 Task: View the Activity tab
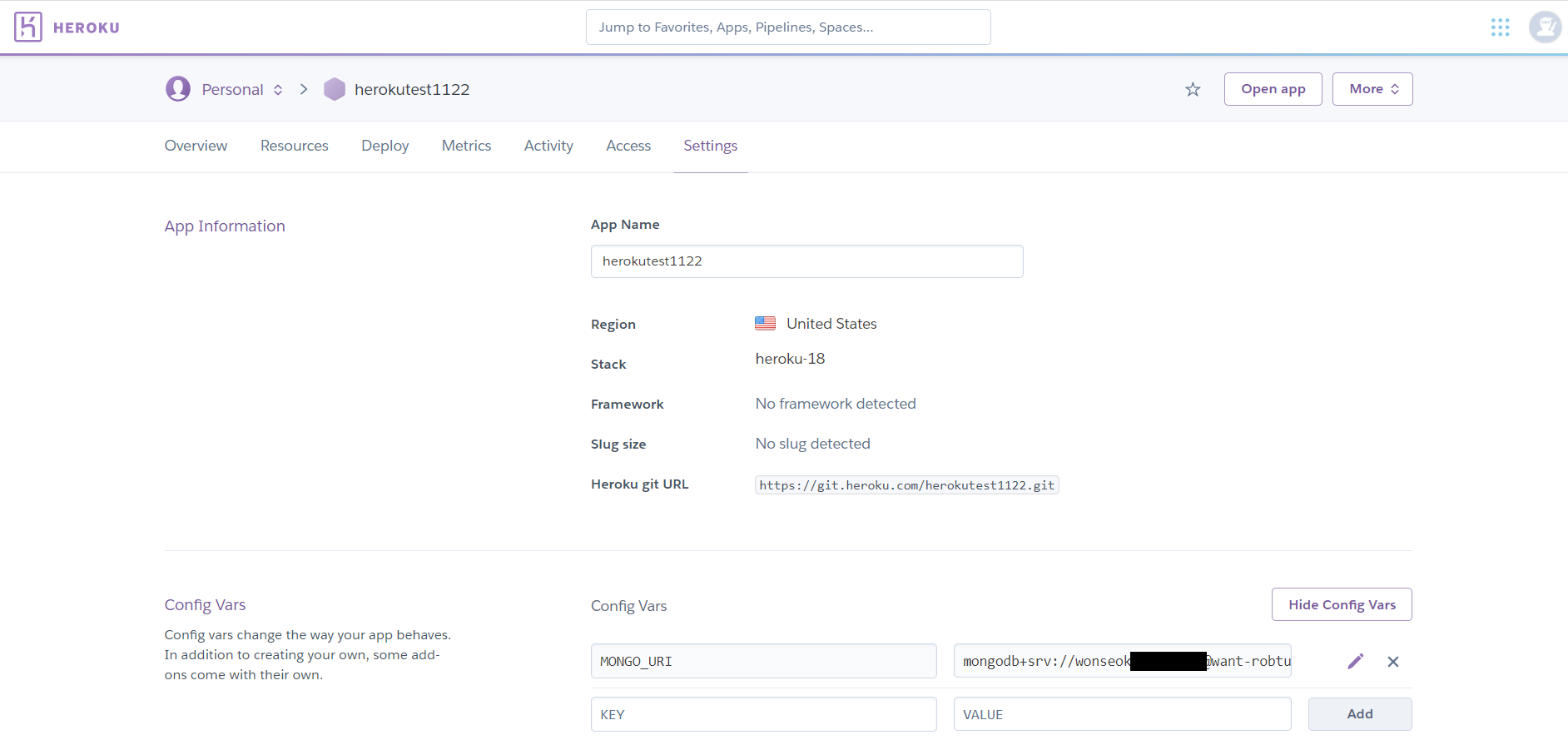[x=548, y=146]
